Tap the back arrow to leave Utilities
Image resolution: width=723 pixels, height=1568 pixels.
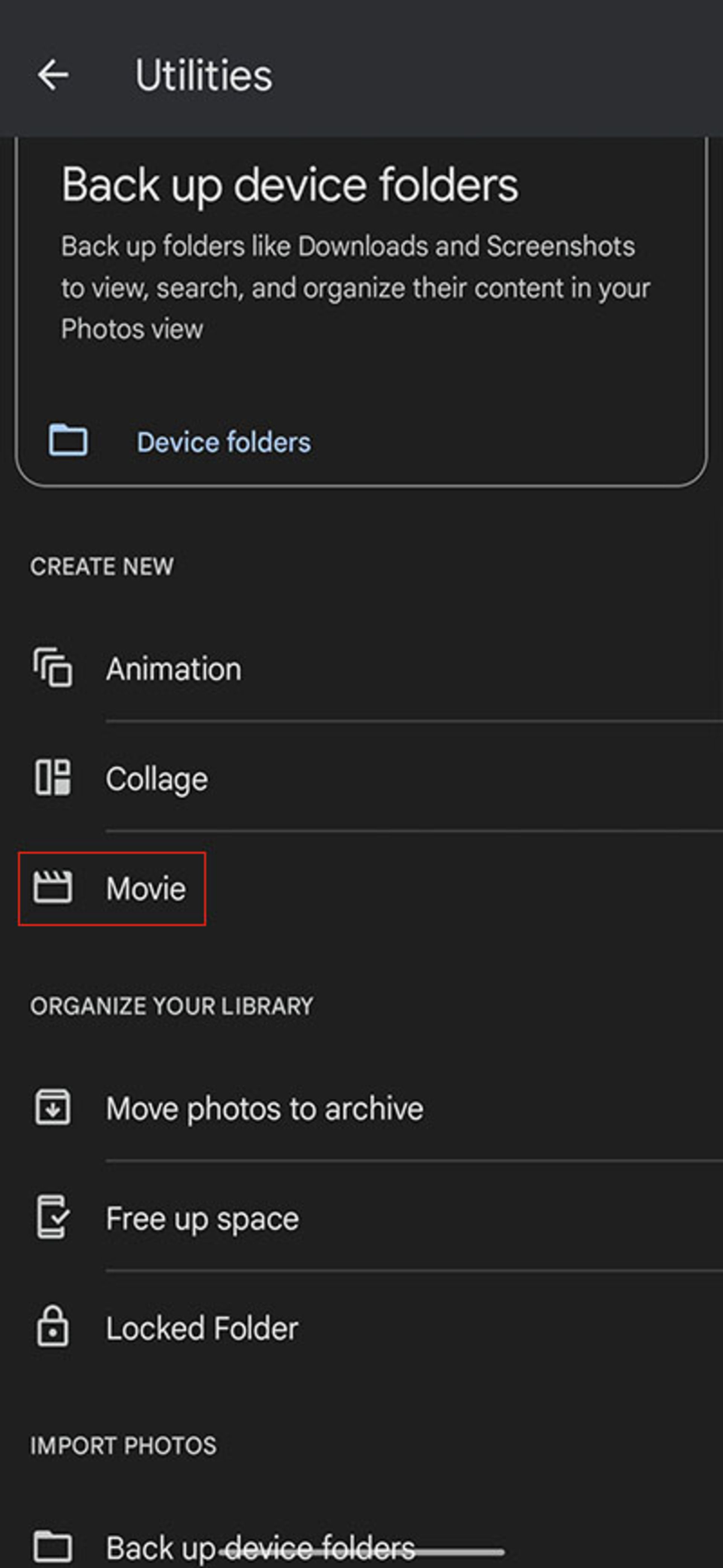[52, 75]
